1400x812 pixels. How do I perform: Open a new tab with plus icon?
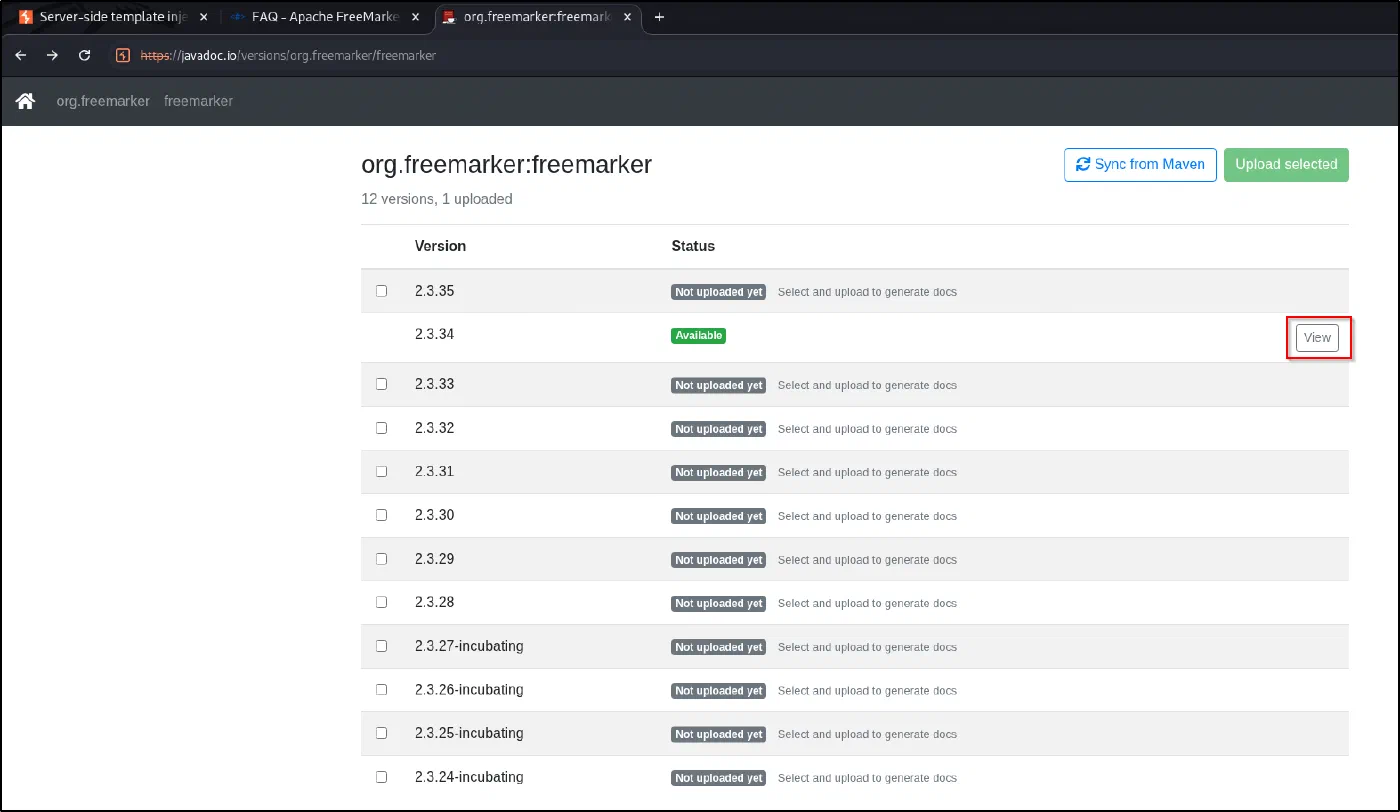pos(659,17)
